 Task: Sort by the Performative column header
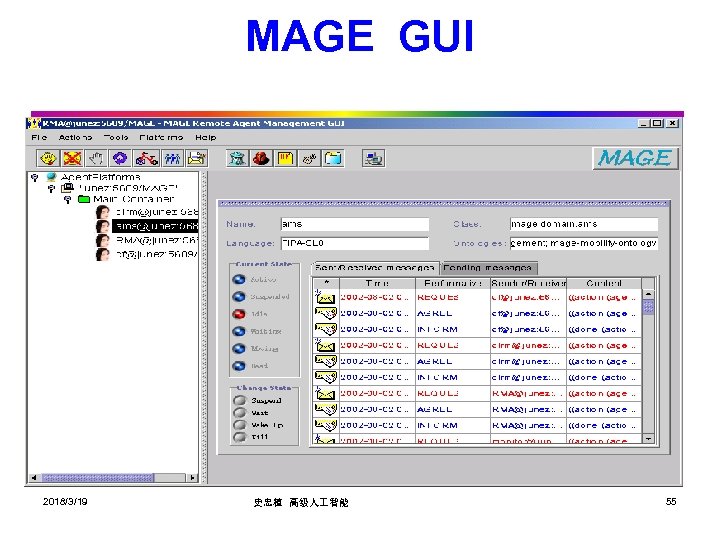(x=452, y=283)
